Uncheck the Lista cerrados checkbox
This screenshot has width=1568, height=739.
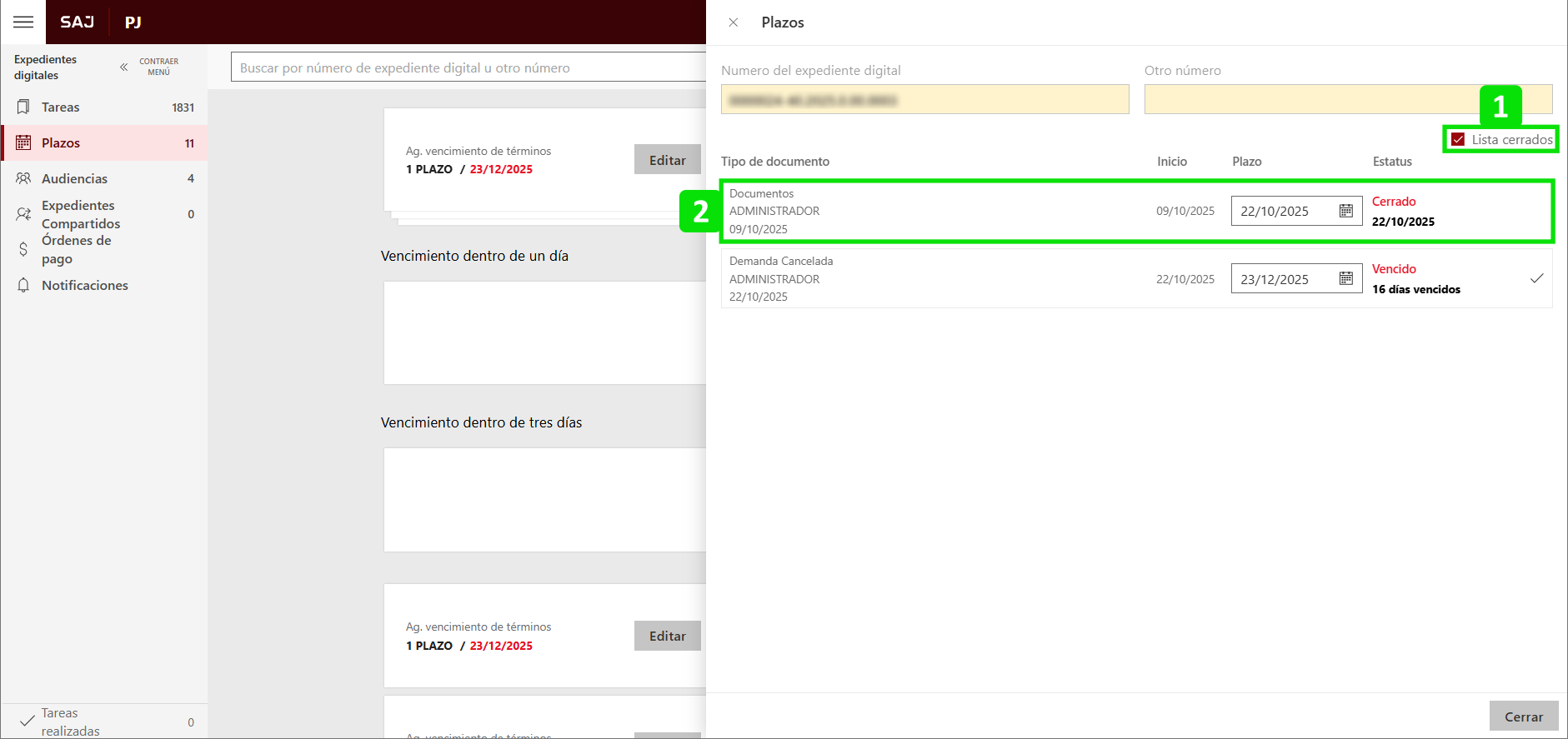tap(1458, 139)
